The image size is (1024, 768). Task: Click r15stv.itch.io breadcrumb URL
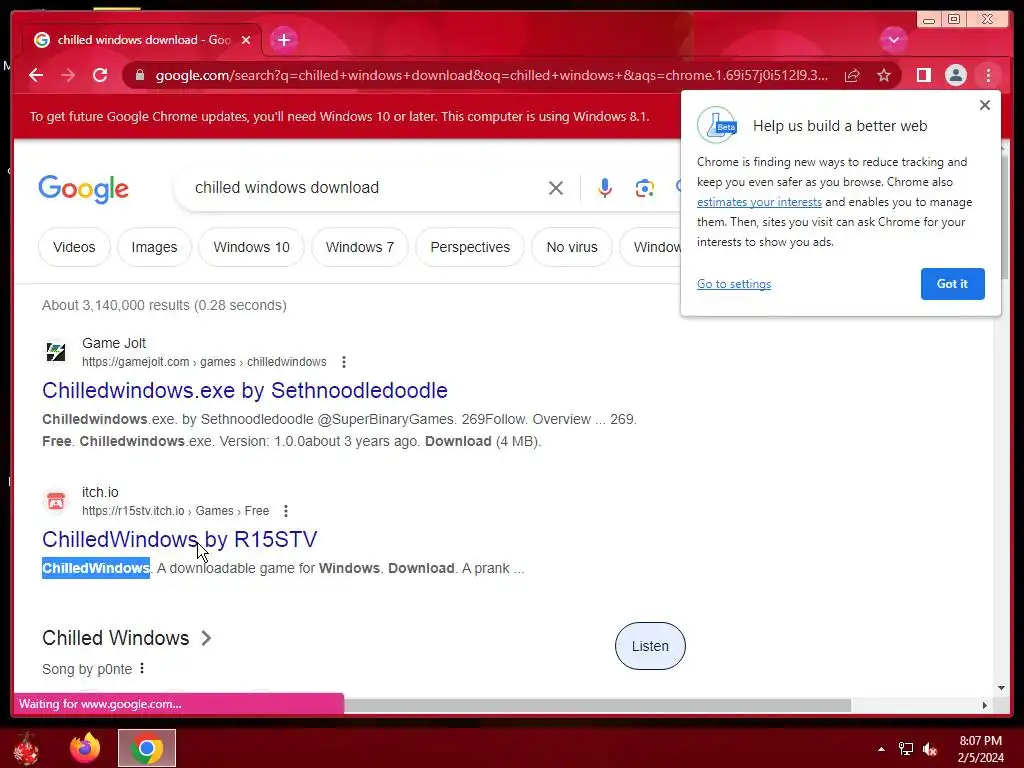175,511
